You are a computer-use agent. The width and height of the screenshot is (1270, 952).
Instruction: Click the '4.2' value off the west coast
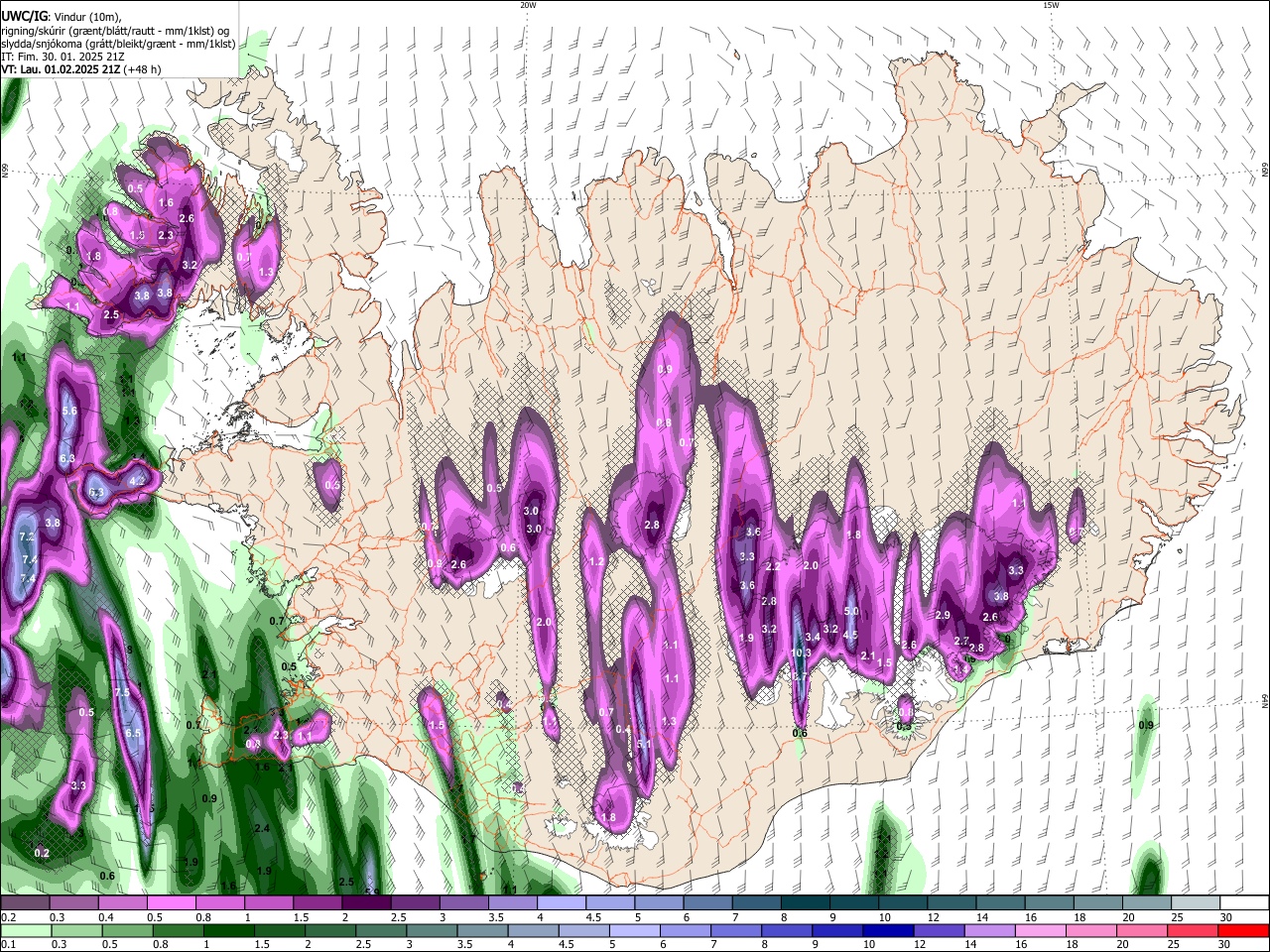coord(137,481)
